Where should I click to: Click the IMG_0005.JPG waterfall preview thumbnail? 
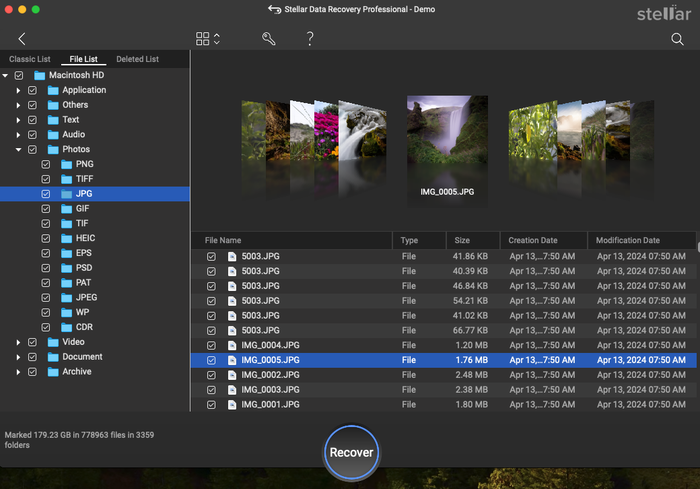[447, 130]
